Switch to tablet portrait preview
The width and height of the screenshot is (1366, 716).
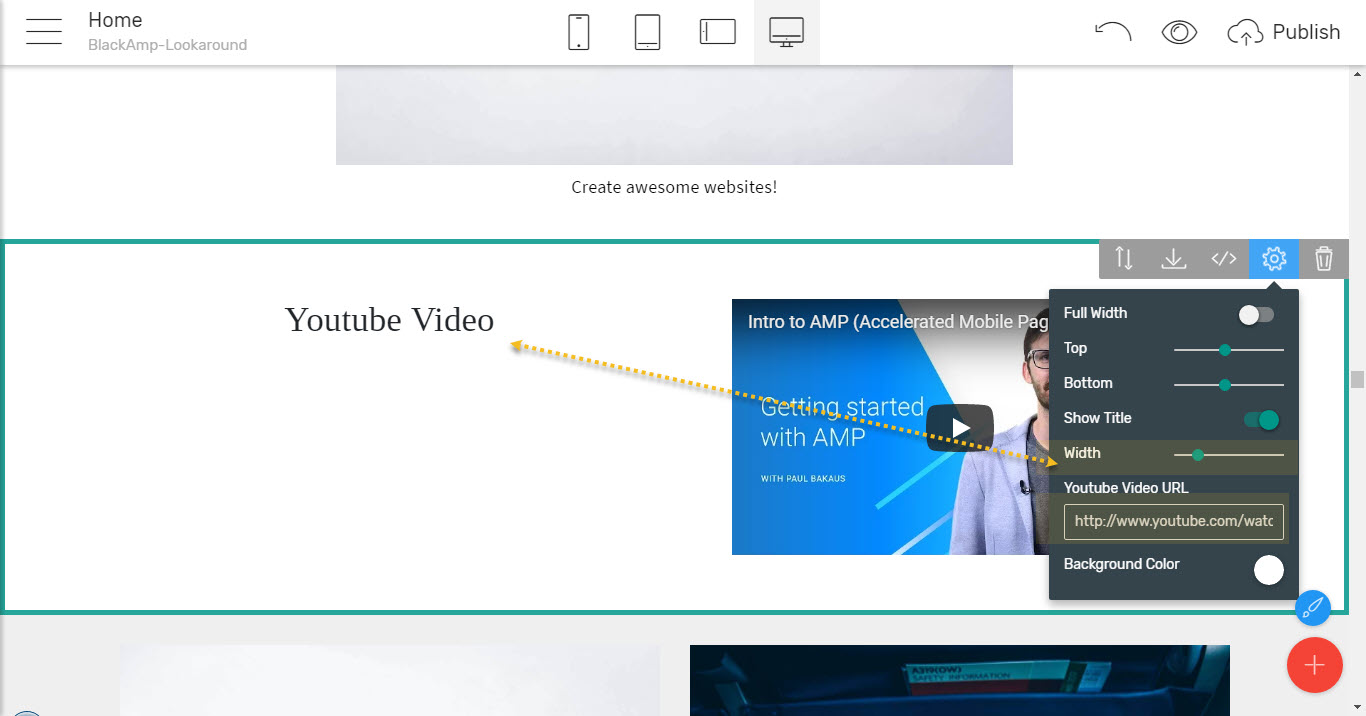tap(647, 32)
